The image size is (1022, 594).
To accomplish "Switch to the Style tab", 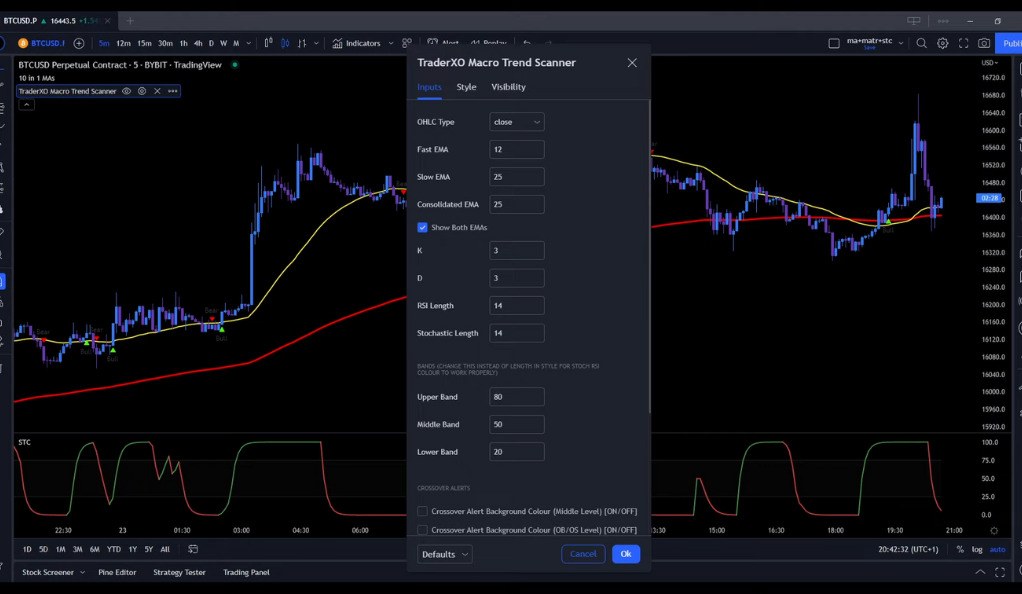I will point(466,87).
